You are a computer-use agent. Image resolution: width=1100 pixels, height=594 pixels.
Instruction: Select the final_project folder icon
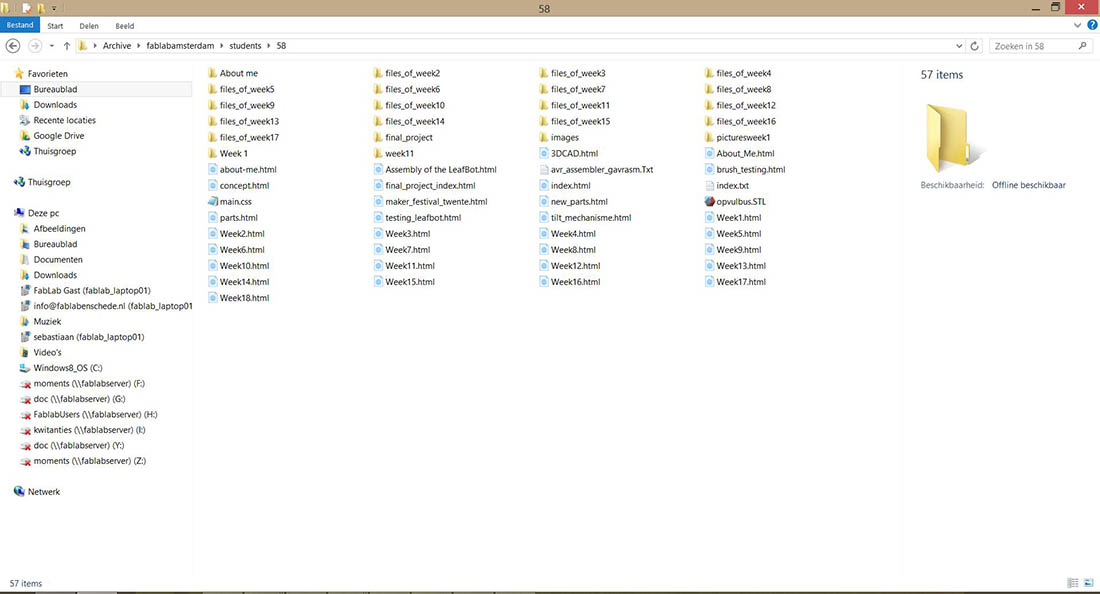pos(378,137)
